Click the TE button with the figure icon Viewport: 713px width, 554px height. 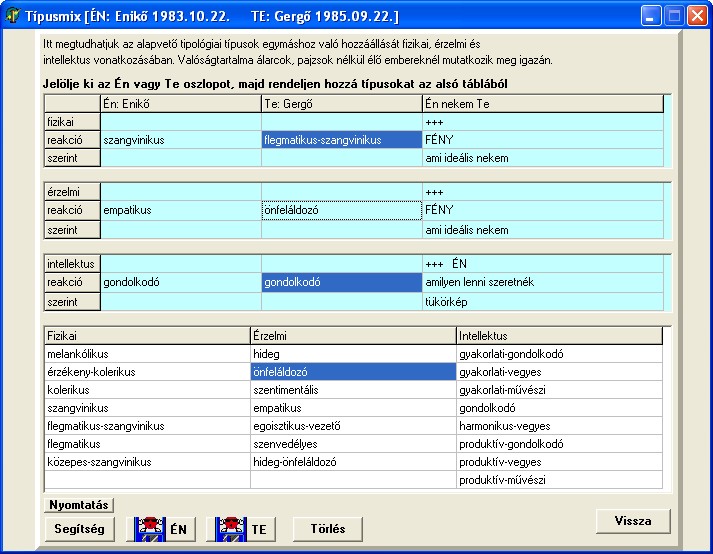[241, 529]
